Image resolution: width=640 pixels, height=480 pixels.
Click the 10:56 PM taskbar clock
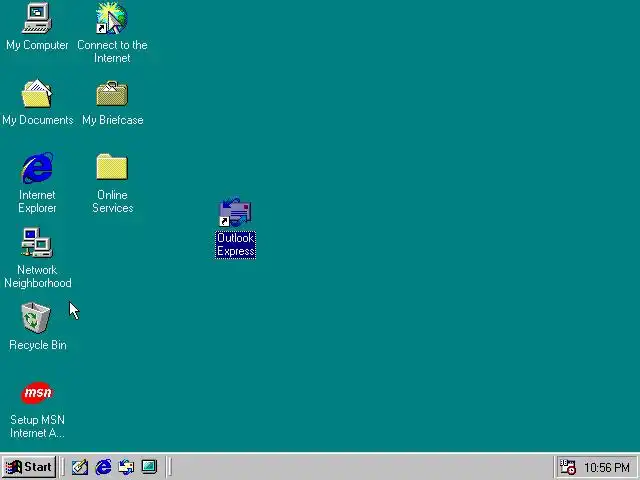[x=607, y=467]
